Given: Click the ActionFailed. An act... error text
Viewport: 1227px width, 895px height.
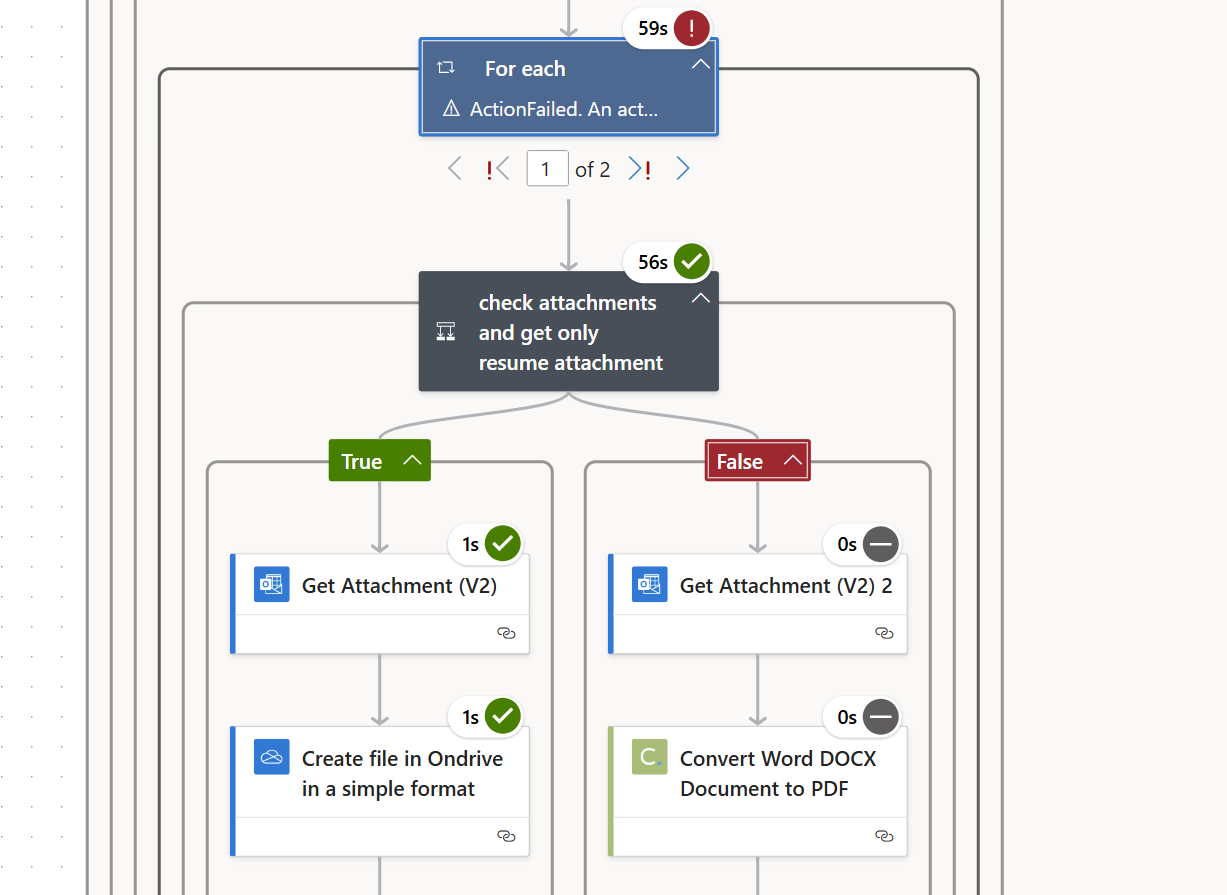Looking at the screenshot, I should tap(564, 108).
